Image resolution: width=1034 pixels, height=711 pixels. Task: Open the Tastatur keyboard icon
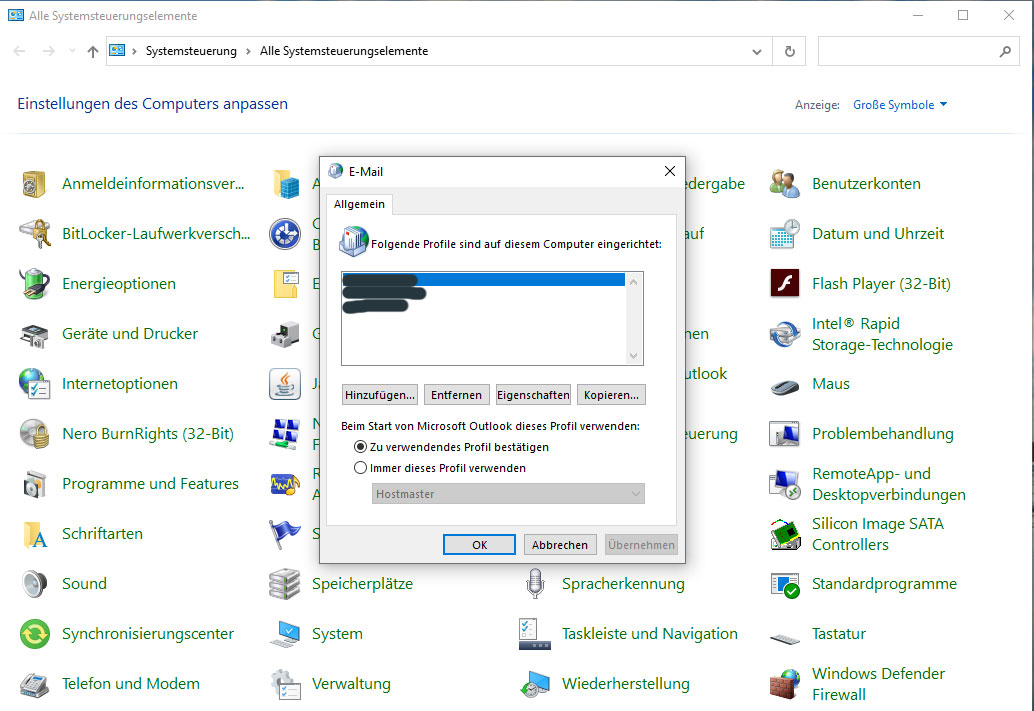[x=785, y=637]
